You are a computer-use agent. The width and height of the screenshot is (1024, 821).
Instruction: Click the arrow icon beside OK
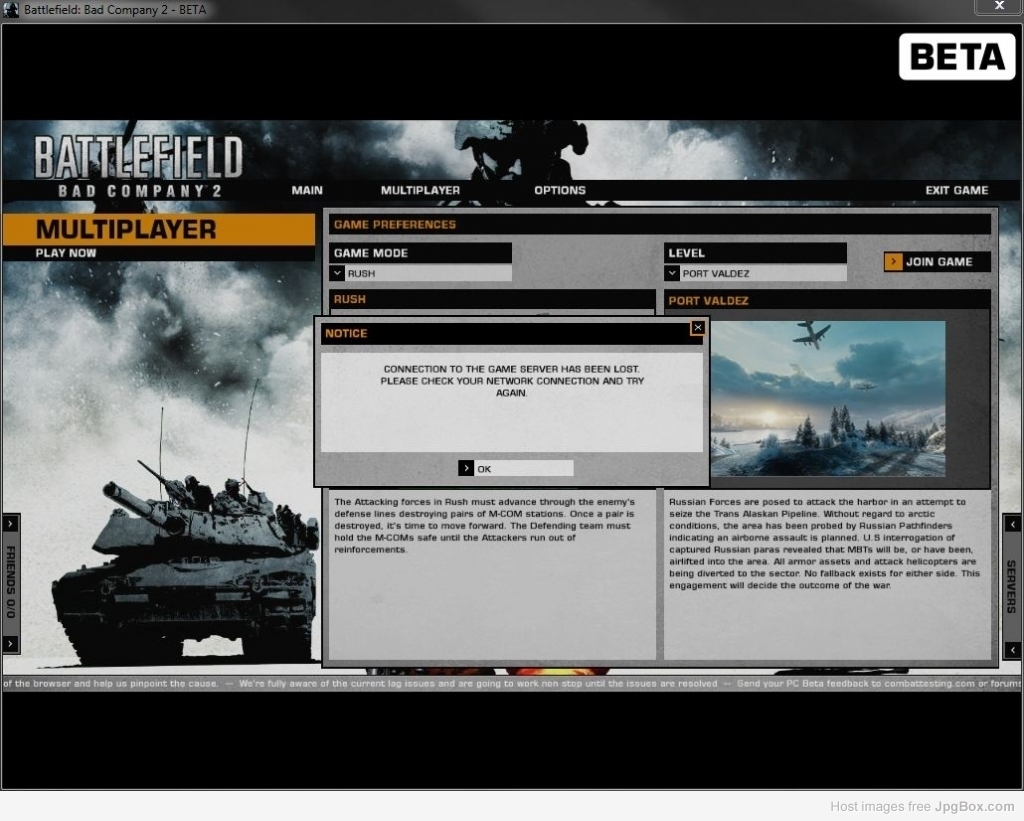(x=466, y=468)
